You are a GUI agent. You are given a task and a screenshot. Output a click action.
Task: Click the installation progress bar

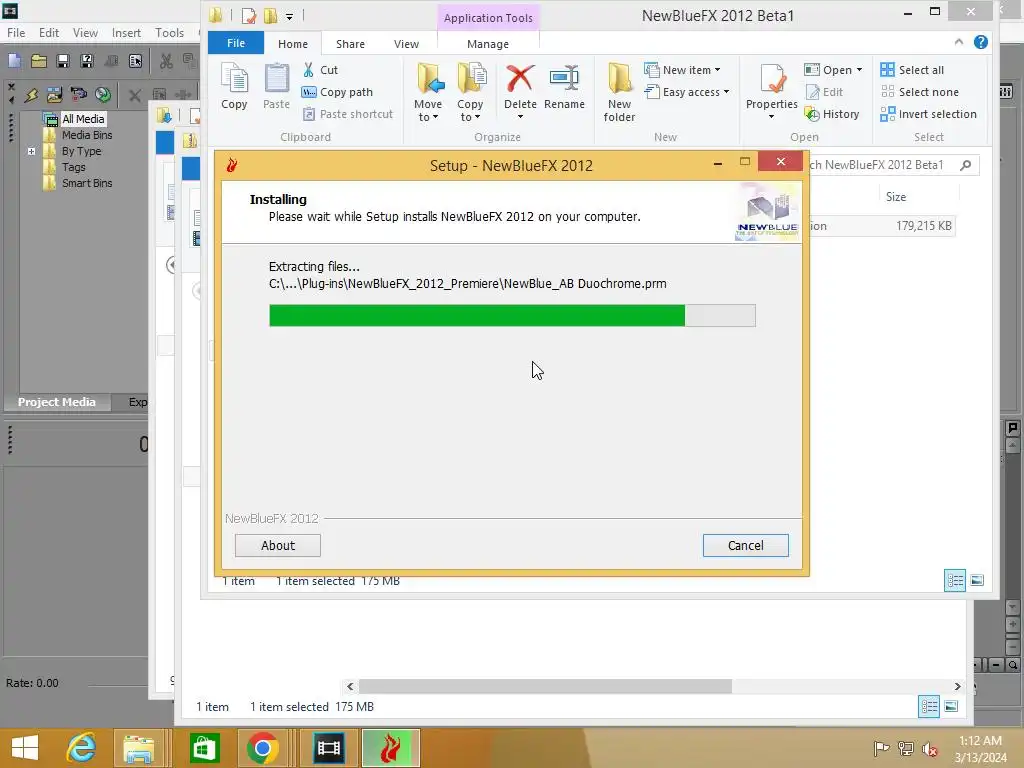pyautogui.click(x=512, y=315)
